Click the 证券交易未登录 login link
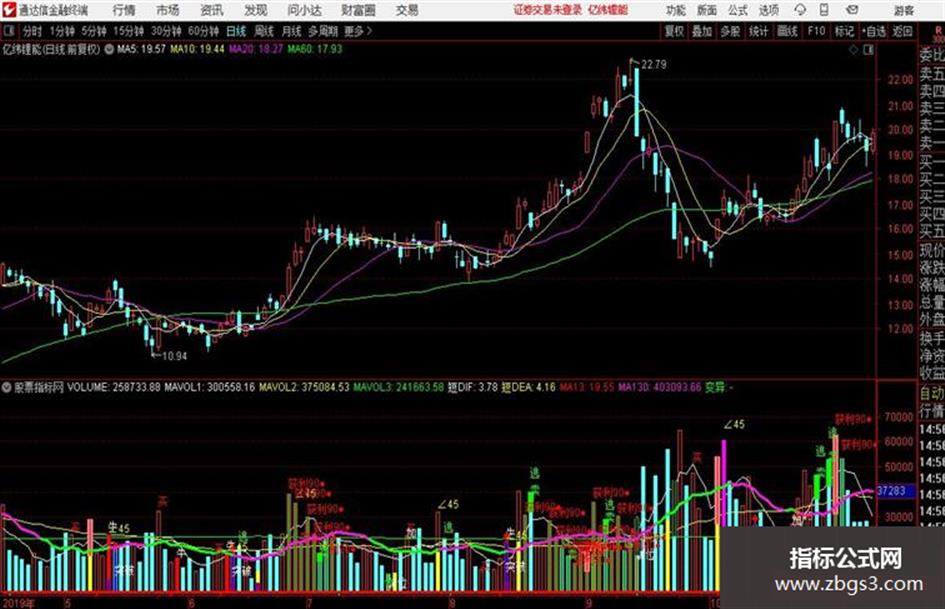The image size is (945, 609). [x=547, y=10]
